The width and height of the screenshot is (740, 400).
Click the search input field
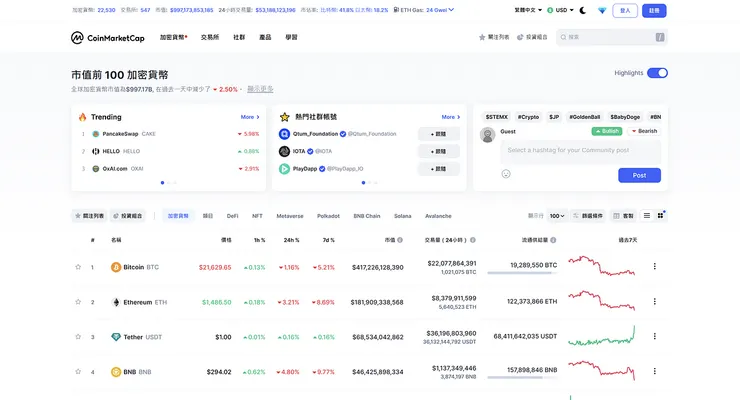coord(612,37)
